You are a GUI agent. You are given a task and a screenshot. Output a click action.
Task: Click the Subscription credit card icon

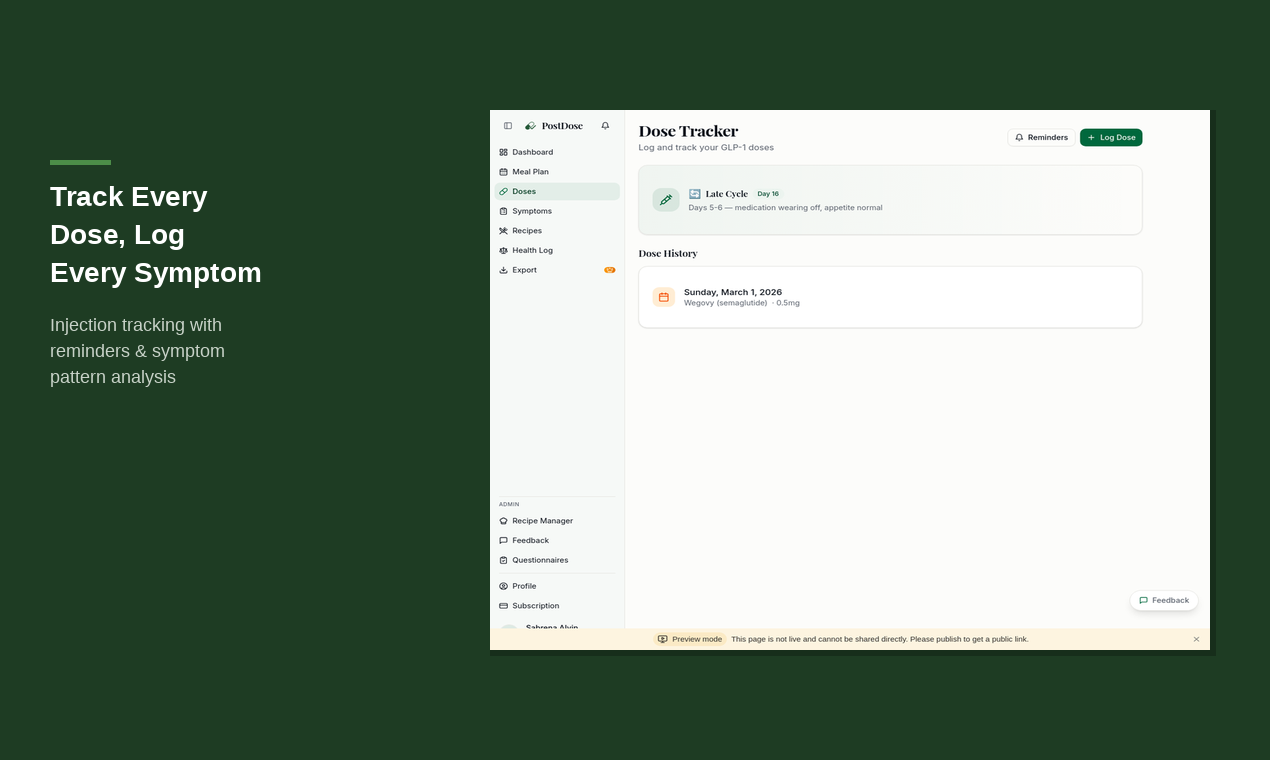pos(503,606)
